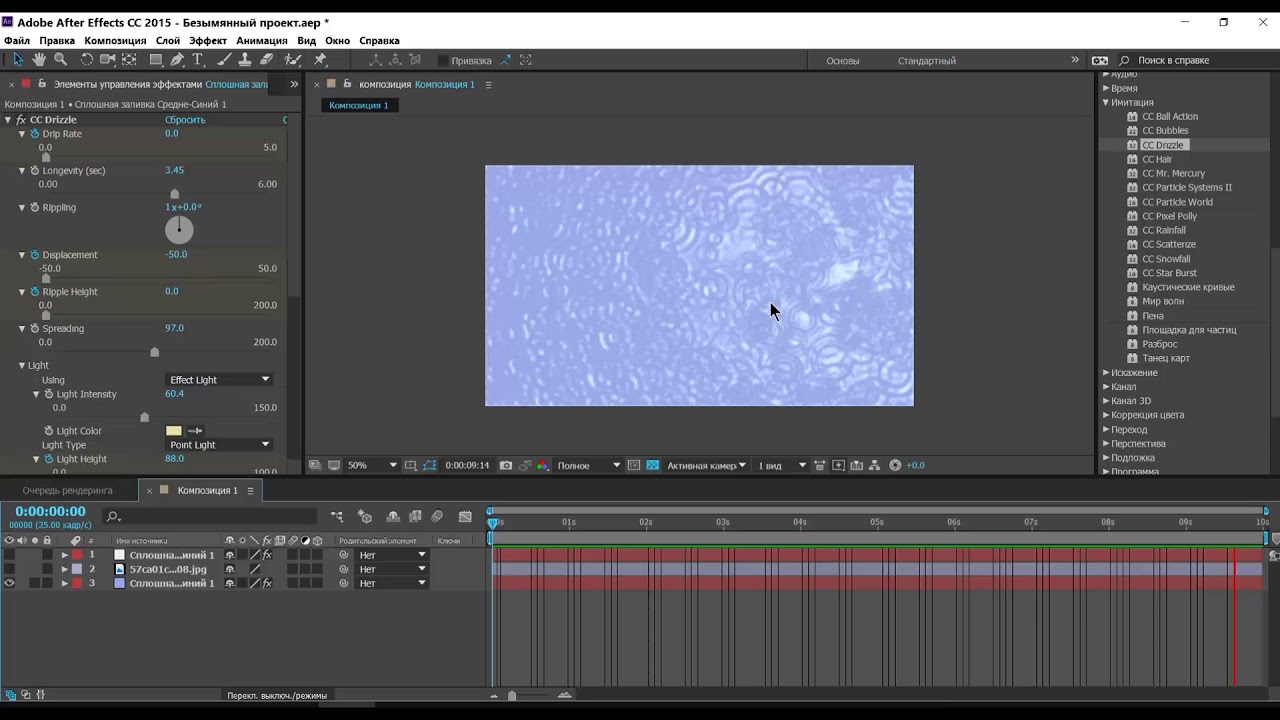Open the Эффект menu
This screenshot has width=1280, height=720.
point(208,41)
